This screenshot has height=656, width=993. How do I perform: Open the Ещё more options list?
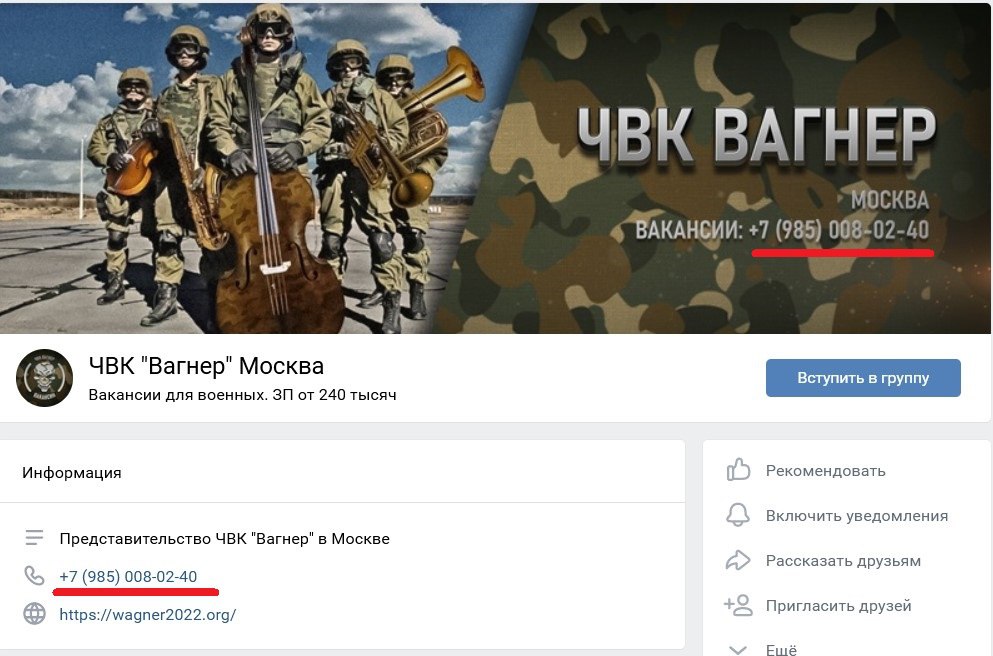781,650
